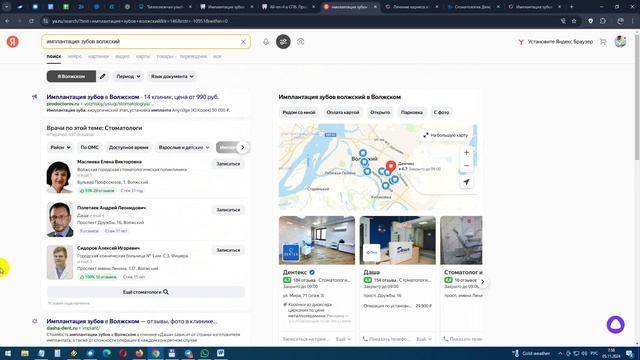Launch Firefox from the taskbar

pos(139,353)
